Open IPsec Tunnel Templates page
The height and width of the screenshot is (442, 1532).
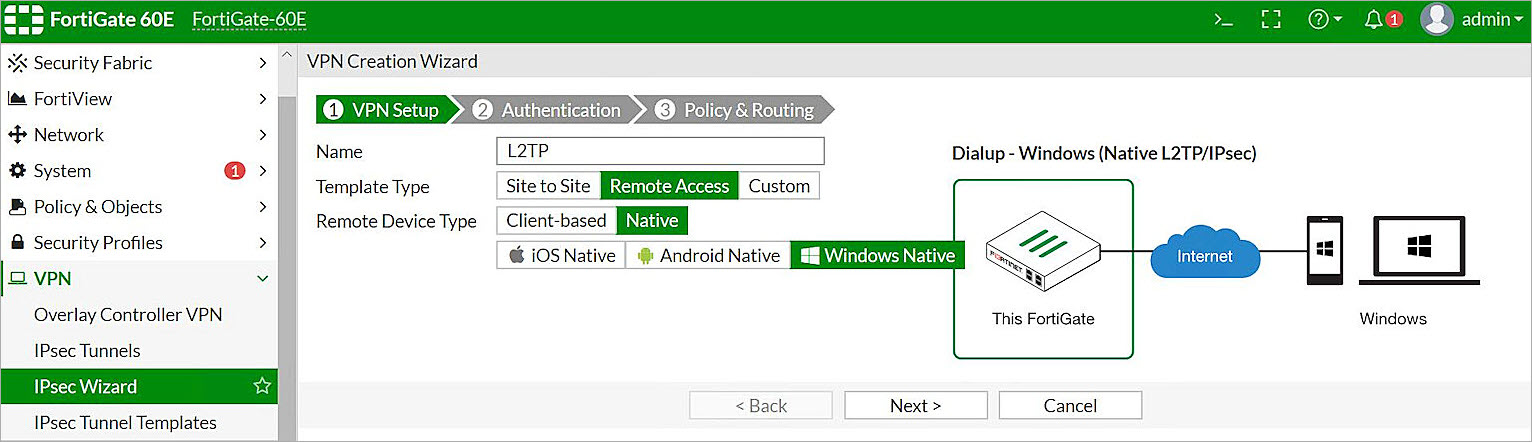click(125, 422)
